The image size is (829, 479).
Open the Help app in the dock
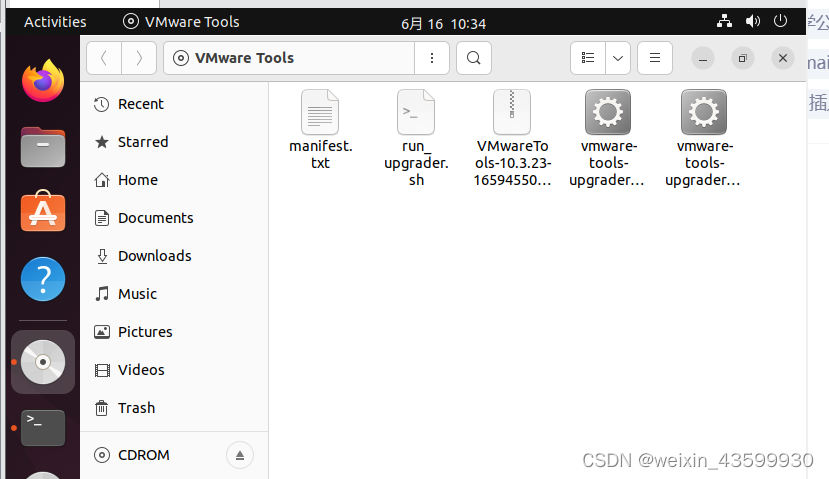tap(43, 279)
